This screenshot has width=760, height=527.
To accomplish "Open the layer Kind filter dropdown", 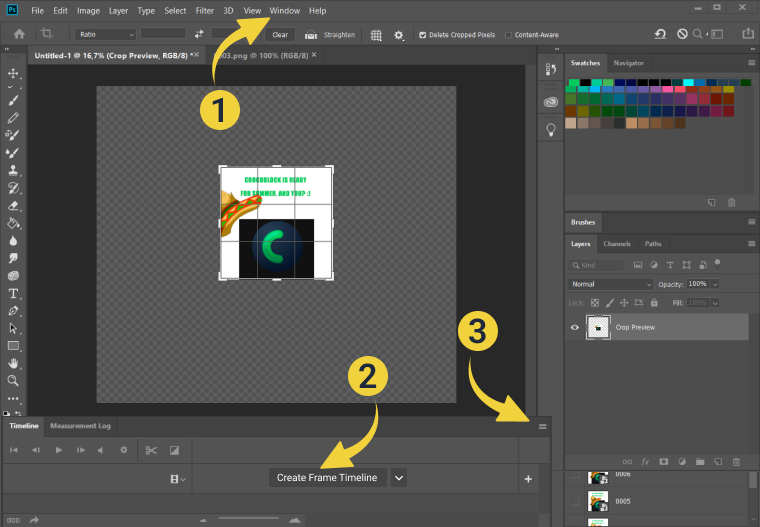I will [x=597, y=265].
